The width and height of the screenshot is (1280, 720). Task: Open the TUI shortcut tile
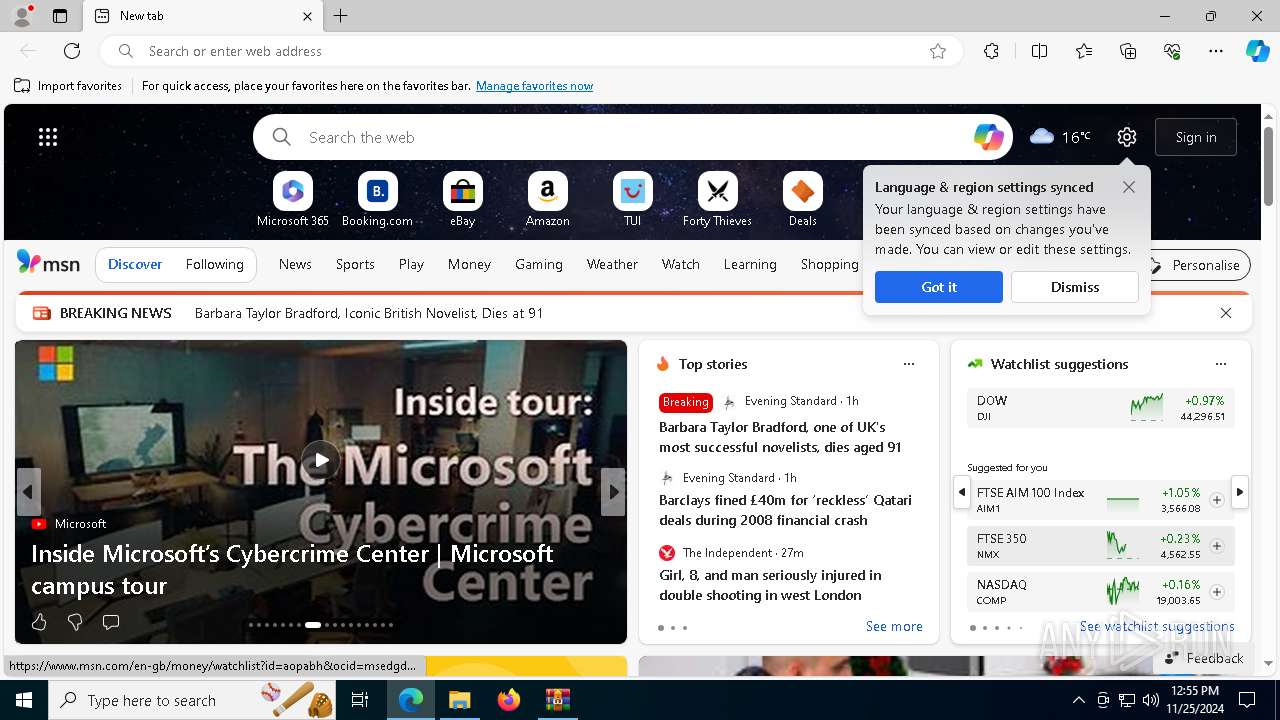pos(632,199)
